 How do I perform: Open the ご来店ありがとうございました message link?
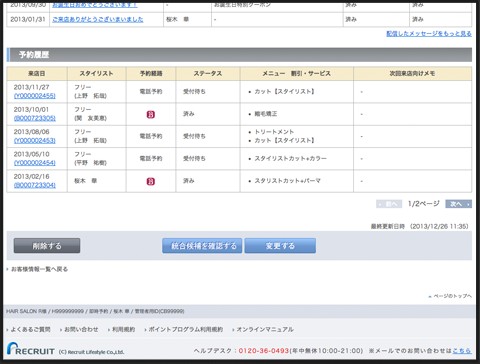(98, 19)
